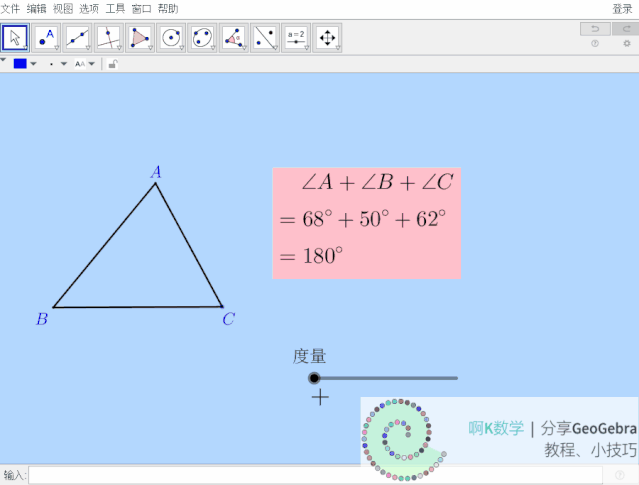Select the Polygon tool
The height and width of the screenshot is (485, 639).
[140, 38]
